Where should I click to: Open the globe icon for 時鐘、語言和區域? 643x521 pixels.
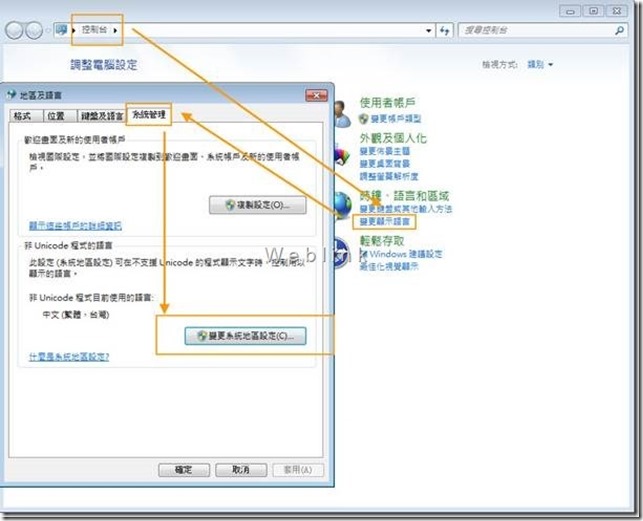(343, 205)
